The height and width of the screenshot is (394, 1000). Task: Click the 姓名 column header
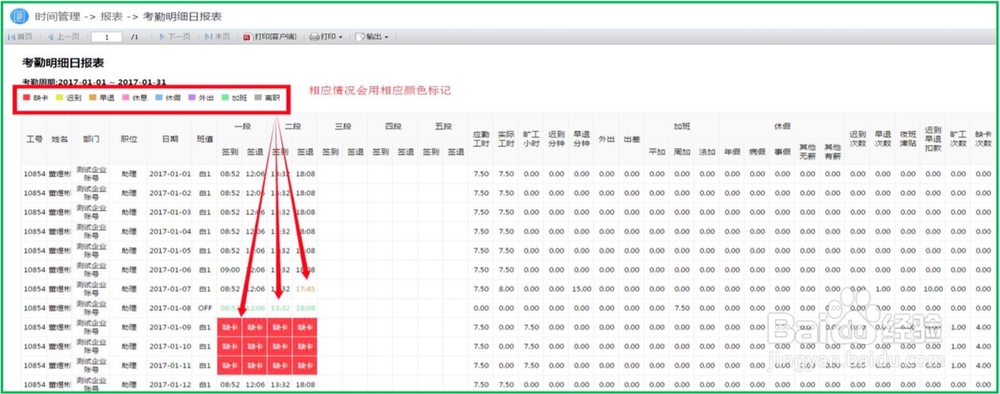point(59,138)
